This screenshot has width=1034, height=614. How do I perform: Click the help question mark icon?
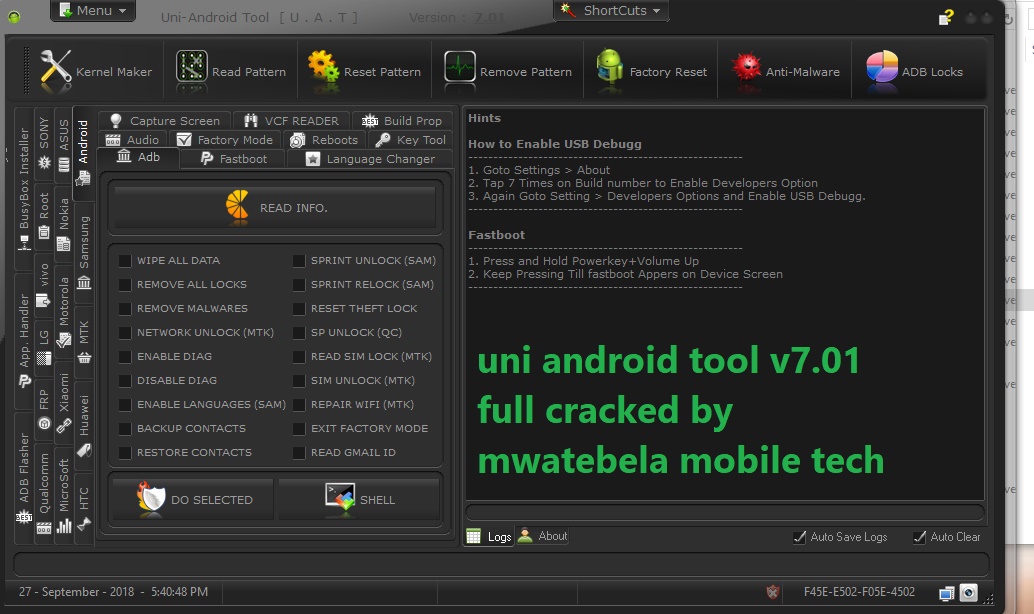946,18
